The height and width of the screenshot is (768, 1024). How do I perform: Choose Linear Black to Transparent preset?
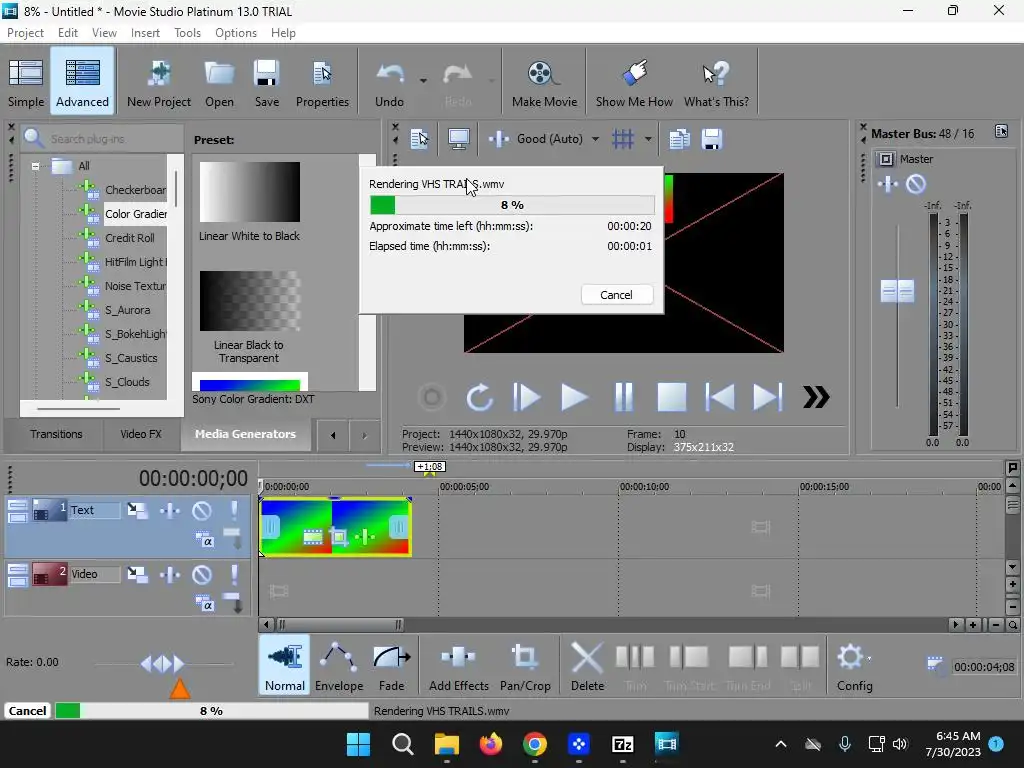point(249,318)
